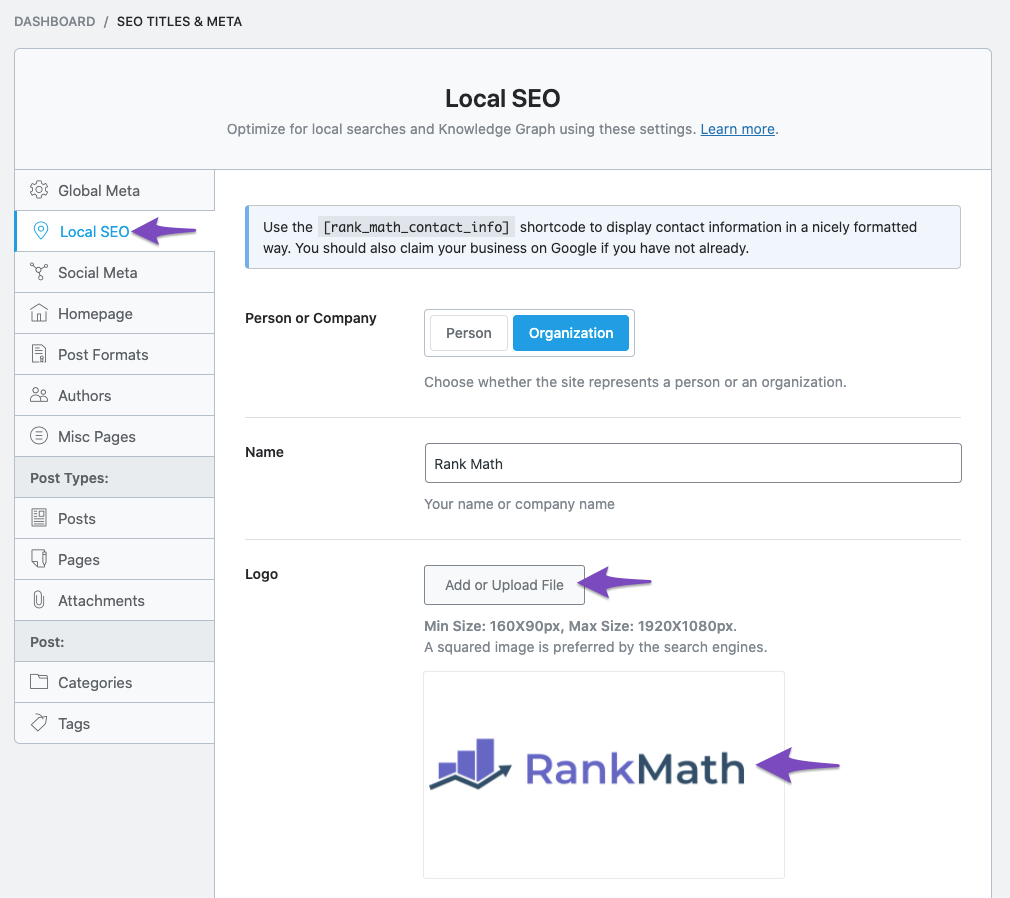This screenshot has width=1010, height=898.
Task: Open the Categories taxonomy tab
Action: 95,682
